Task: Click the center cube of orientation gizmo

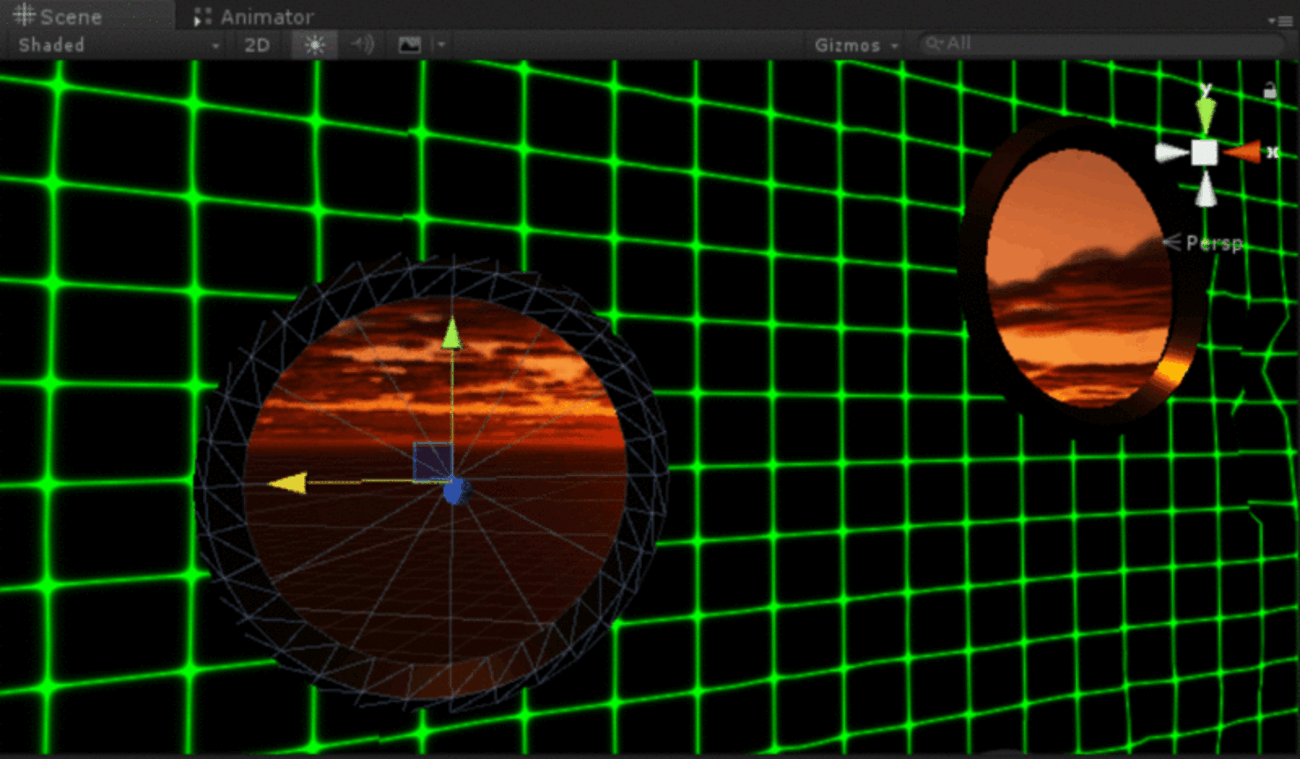Action: pyautogui.click(x=1204, y=152)
